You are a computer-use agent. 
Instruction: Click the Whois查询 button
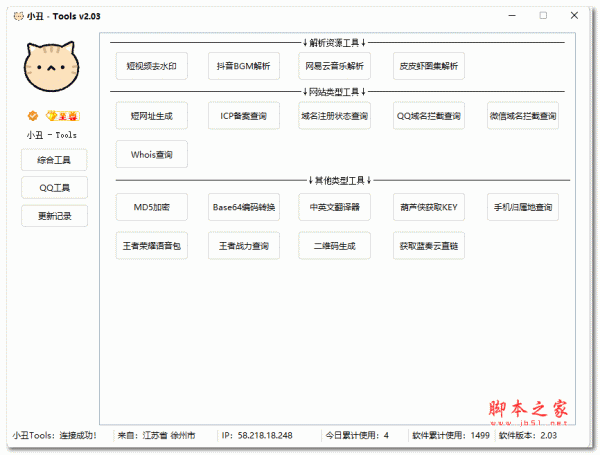152,154
